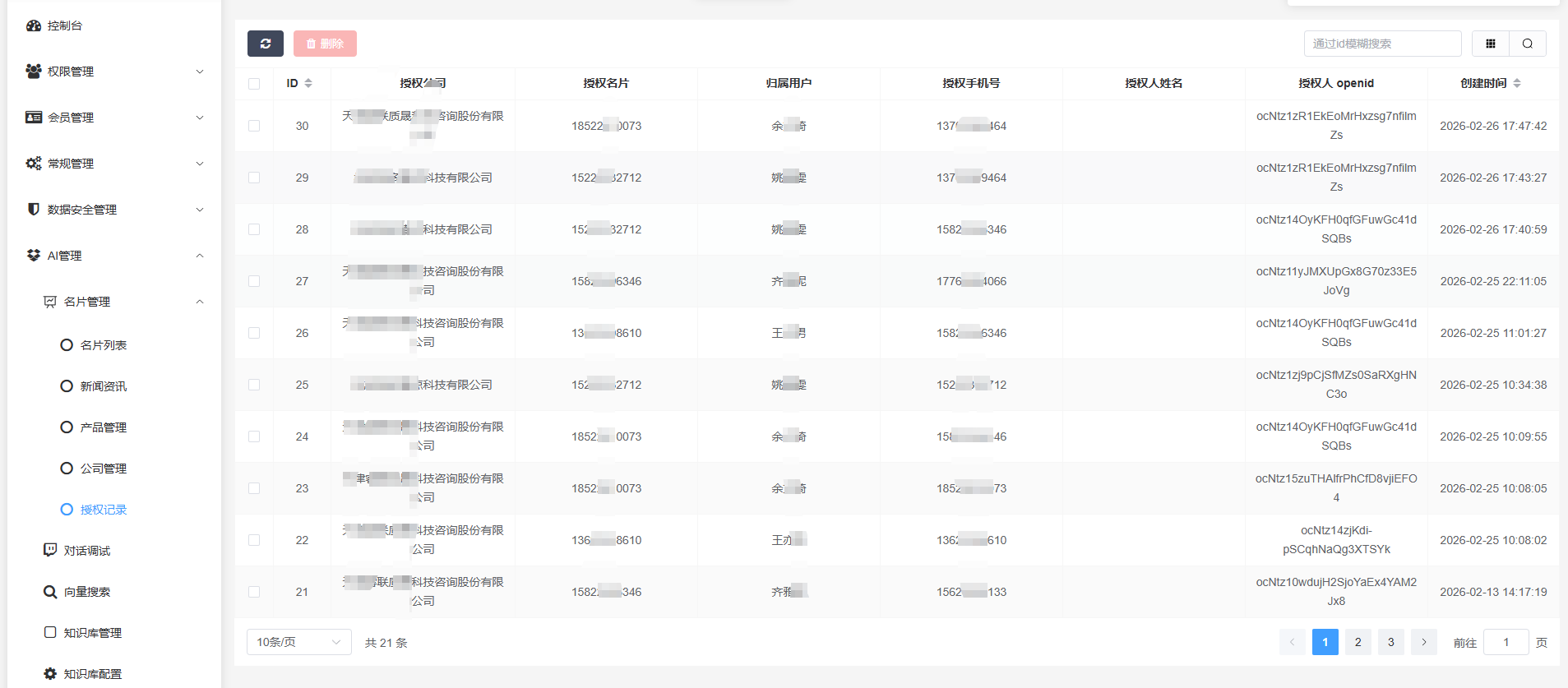Click the 知识库配置 gear icon
1568x688 pixels.
pyautogui.click(x=50, y=674)
